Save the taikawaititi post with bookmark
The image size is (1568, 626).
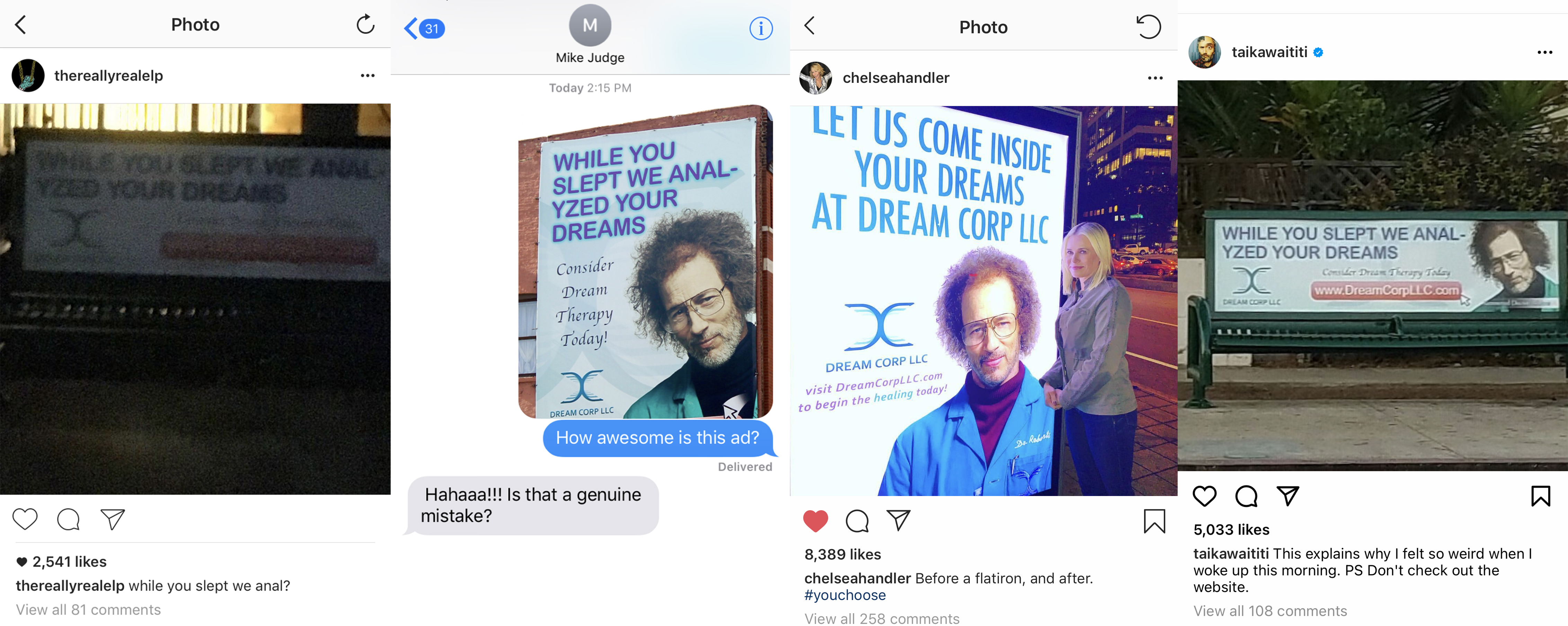(x=1541, y=496)
